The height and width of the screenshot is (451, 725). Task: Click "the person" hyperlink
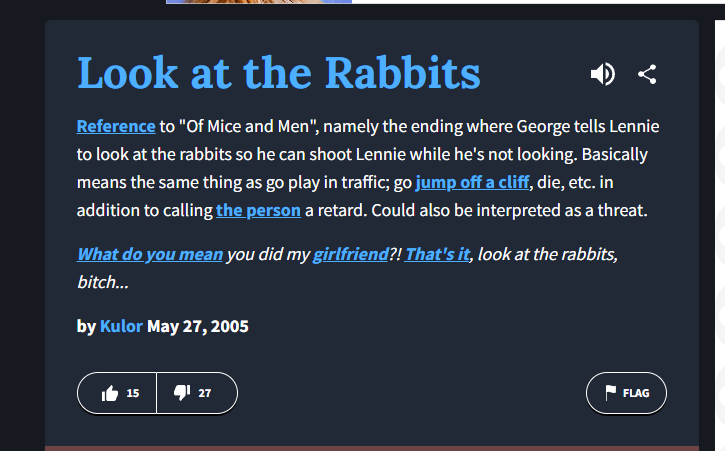(x=258, y=211)
